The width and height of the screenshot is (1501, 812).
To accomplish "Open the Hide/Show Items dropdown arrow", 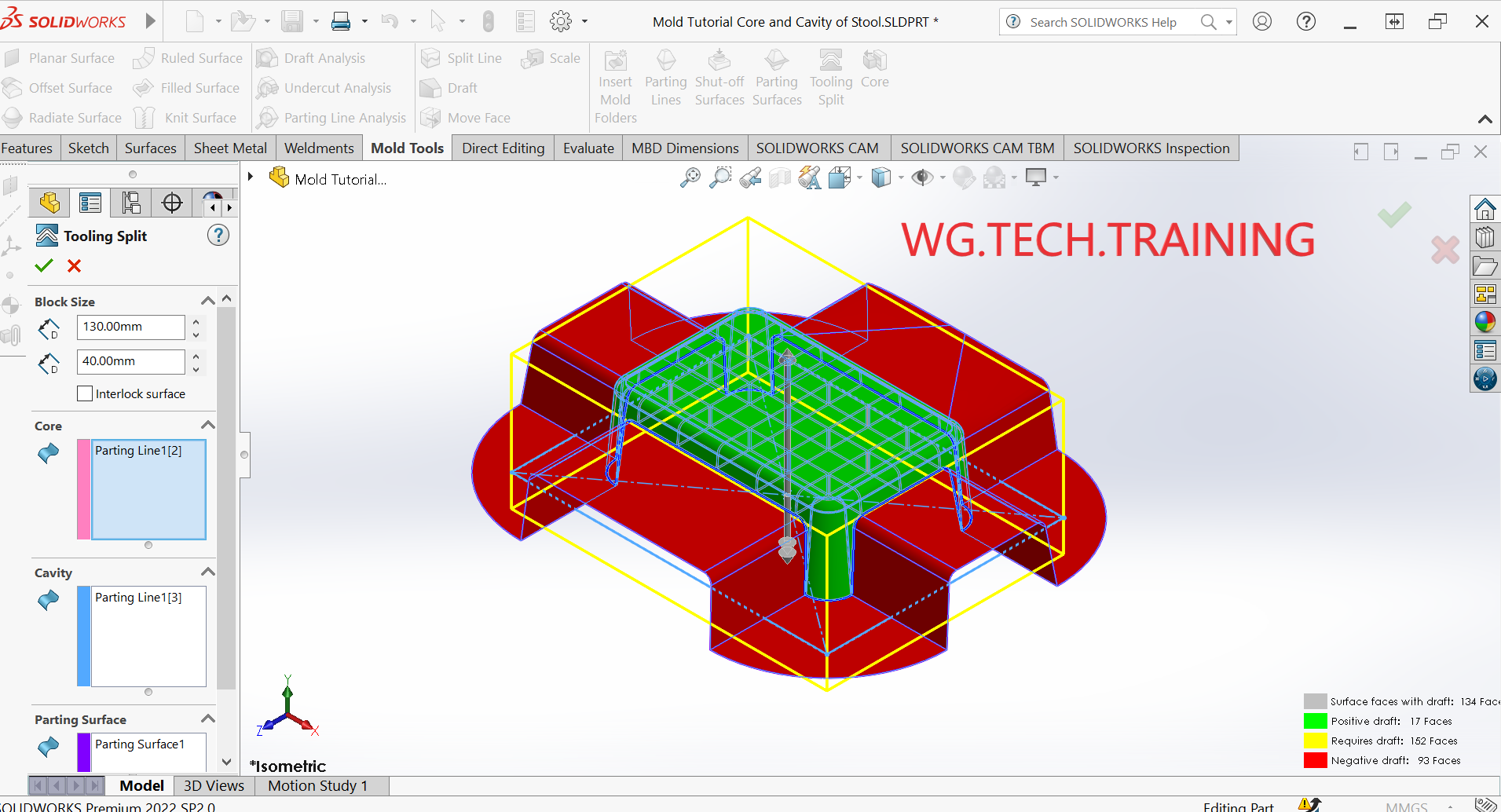I will 943,178.
